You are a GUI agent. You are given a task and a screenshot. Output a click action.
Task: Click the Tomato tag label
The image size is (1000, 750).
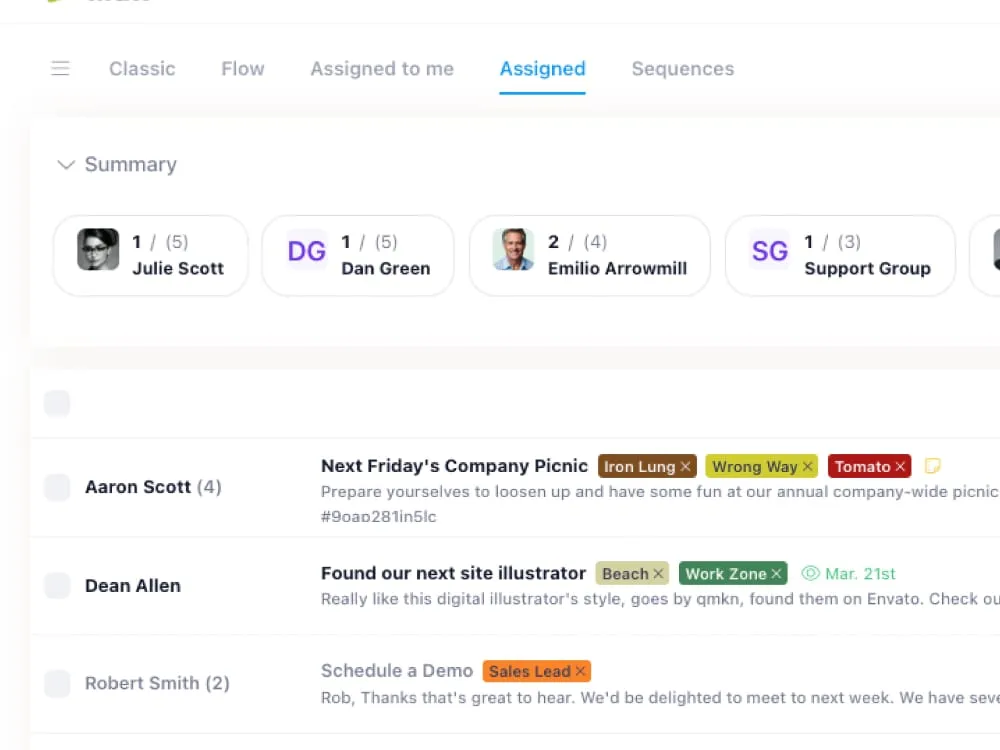point(862,466)
